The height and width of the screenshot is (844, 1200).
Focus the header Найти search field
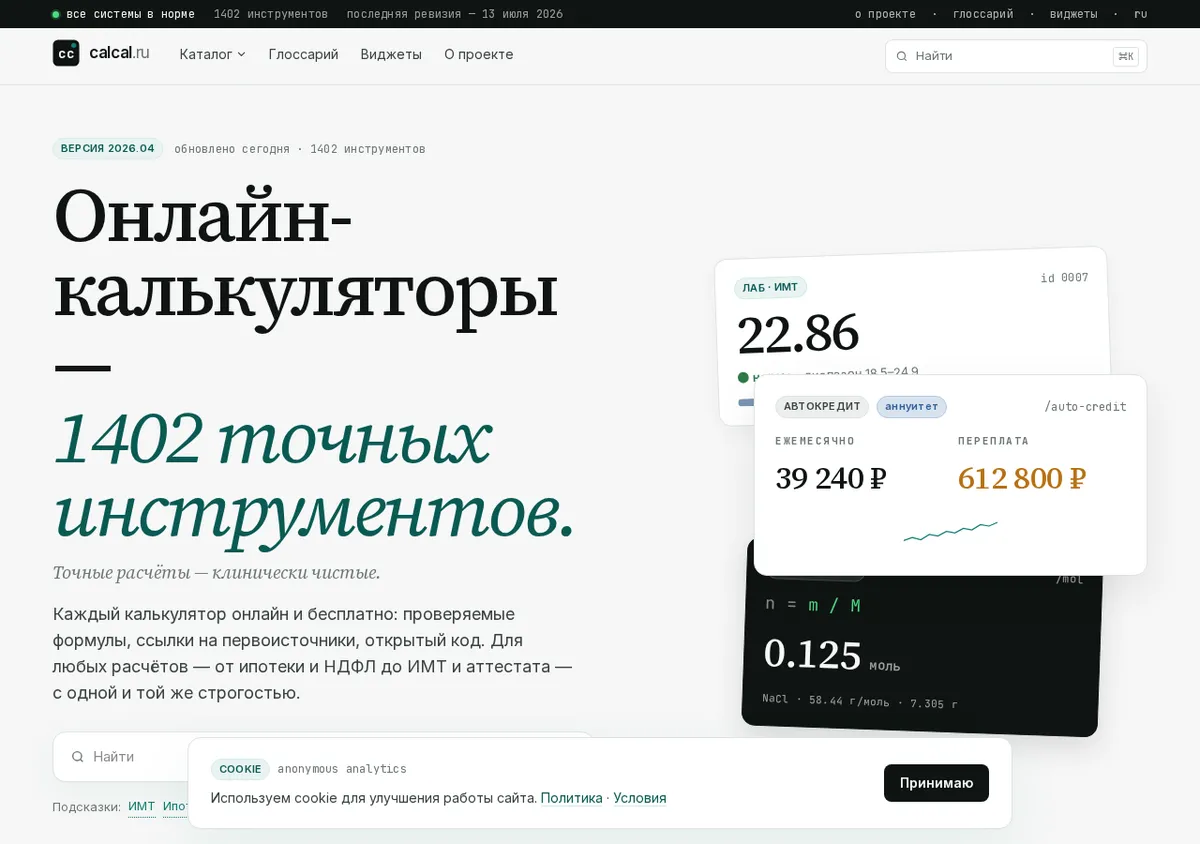[1016, 57]
